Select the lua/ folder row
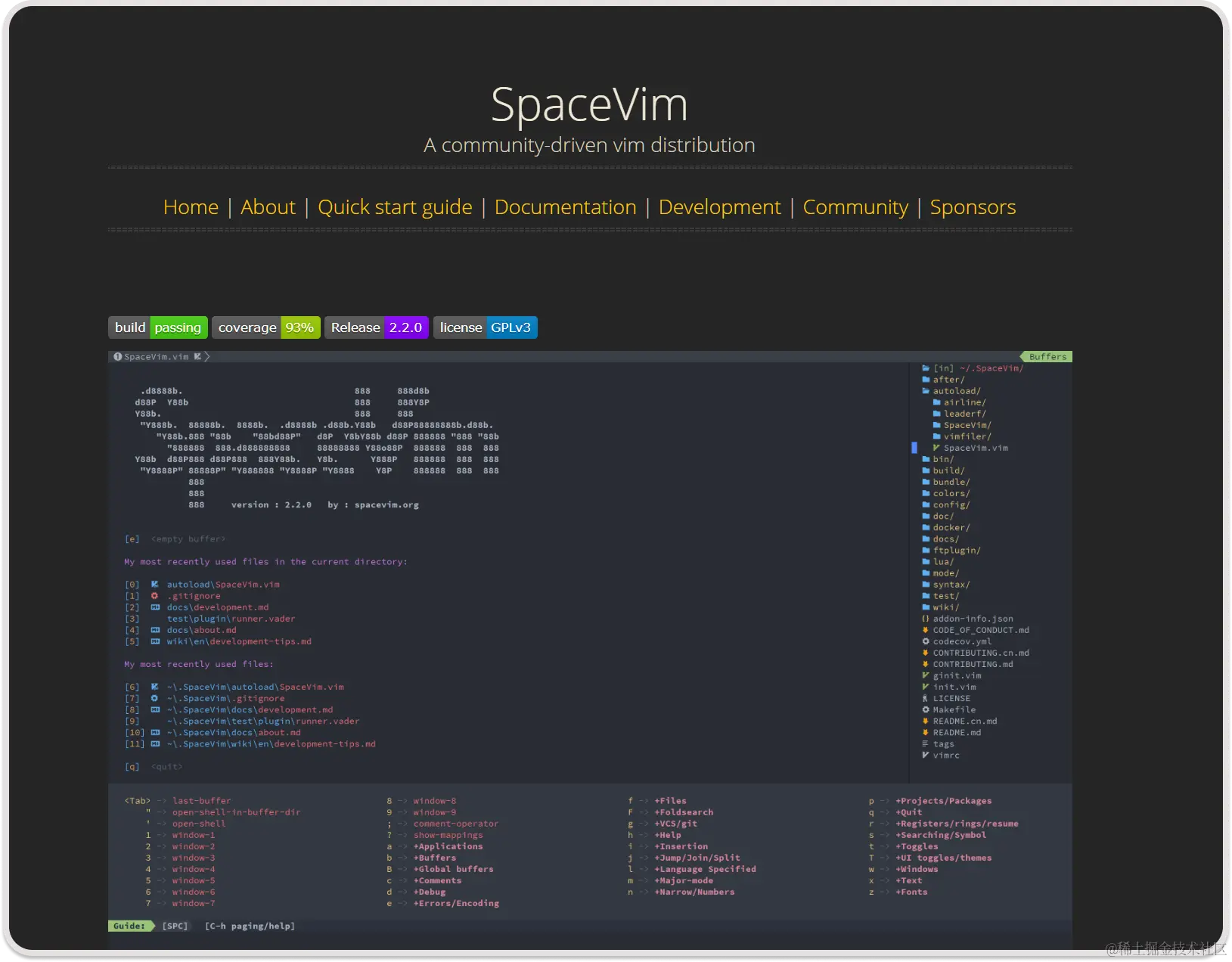The width and height of the screenshot is (1232, 962). point(938,562)
